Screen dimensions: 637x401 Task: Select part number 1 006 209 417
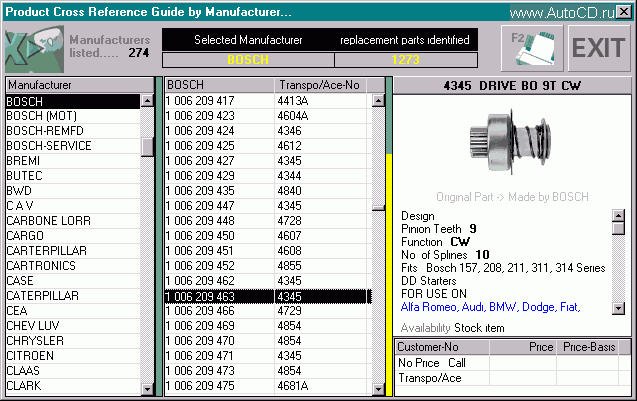219,101
